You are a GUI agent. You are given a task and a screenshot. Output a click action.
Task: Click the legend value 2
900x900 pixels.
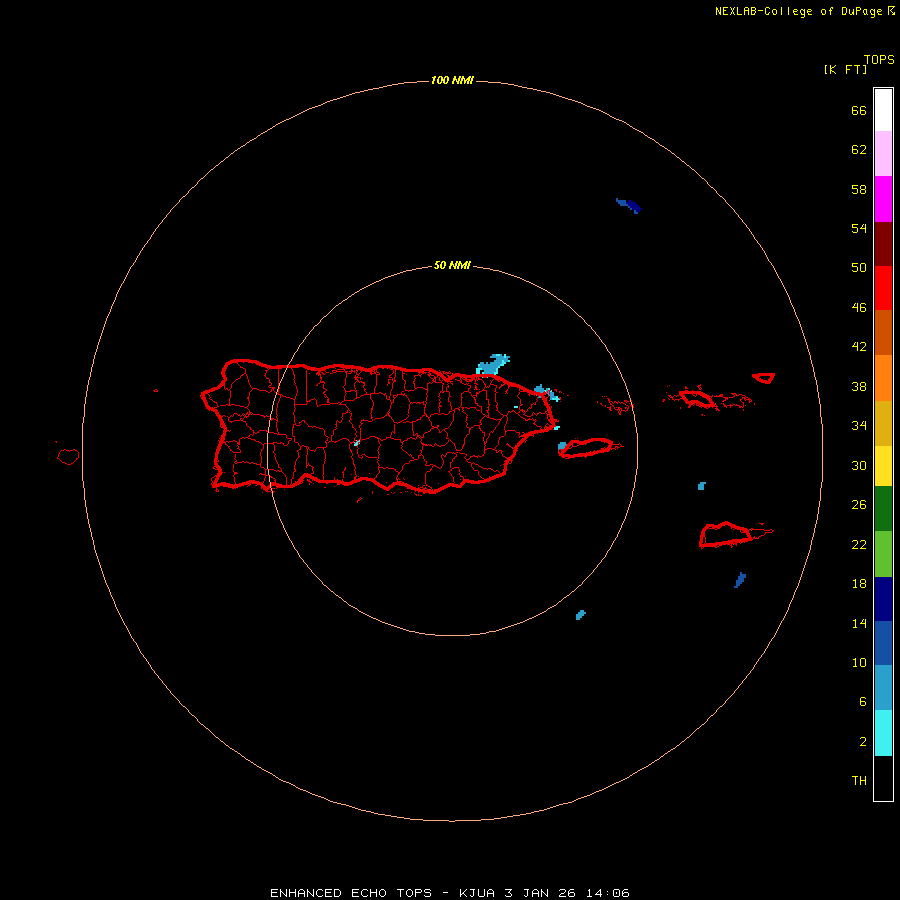click(863, 742)
